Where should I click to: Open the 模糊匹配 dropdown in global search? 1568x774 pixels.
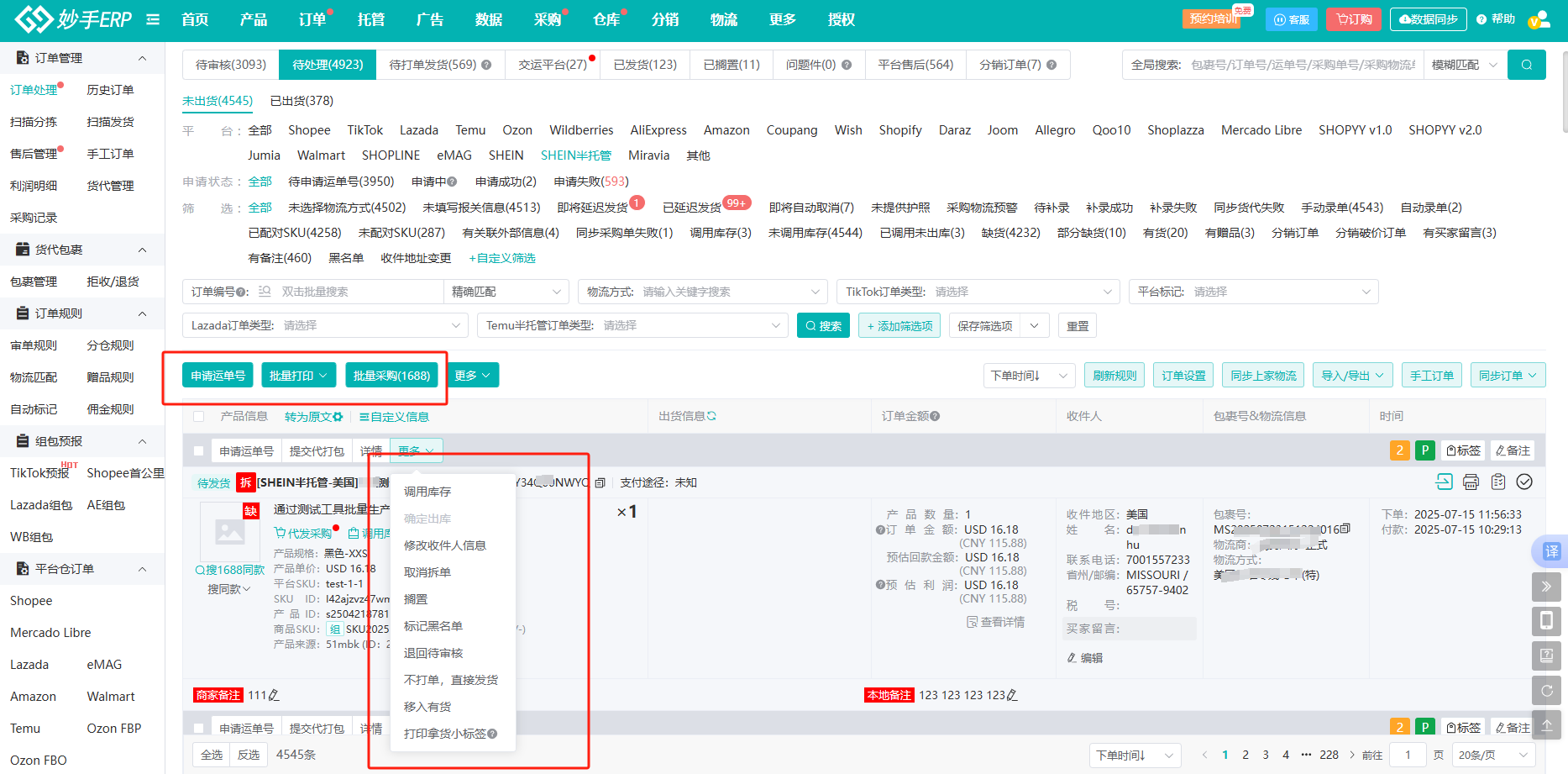click(x=1465, y=65)
